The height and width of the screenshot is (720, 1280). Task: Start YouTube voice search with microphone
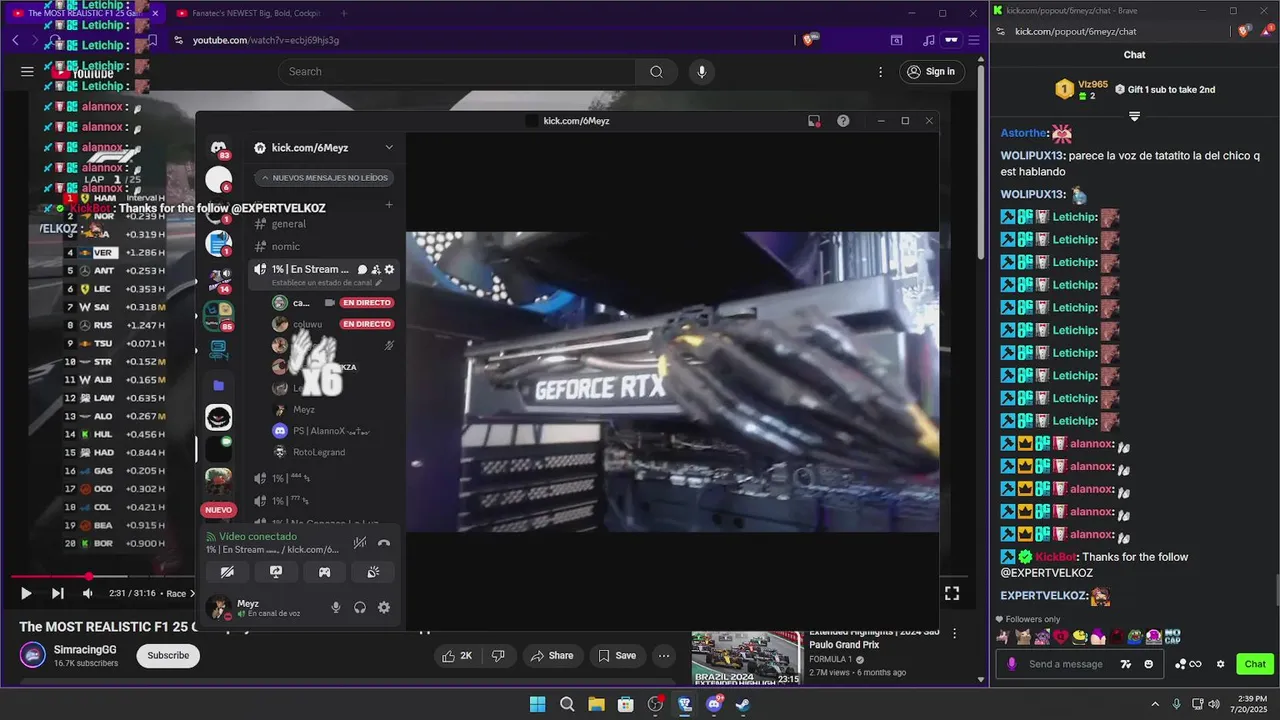pos(702,71)
